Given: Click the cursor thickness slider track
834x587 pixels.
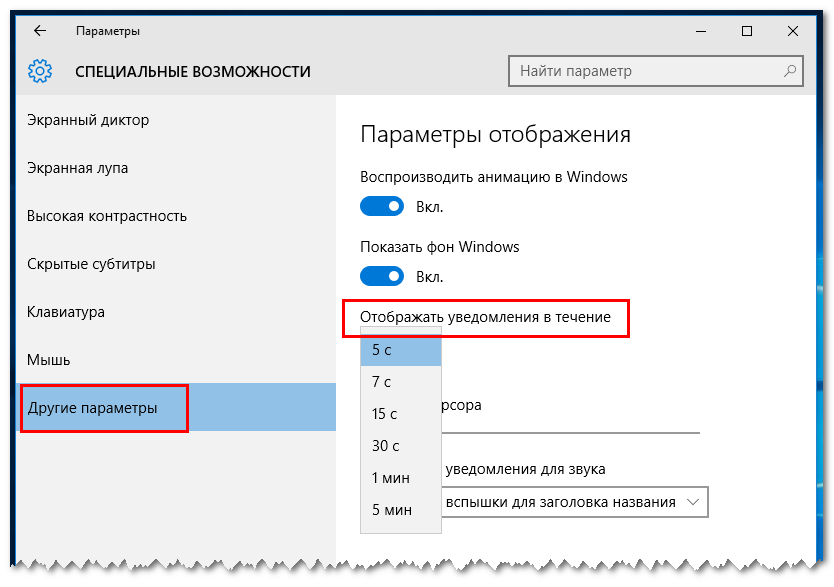Looking at the screenshot, I should [570, 433].
